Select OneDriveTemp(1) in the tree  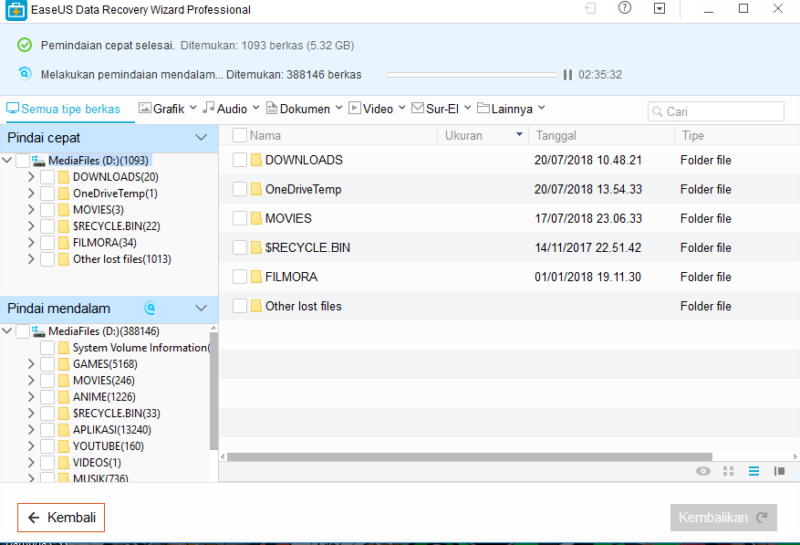click(x=115, y=193)
